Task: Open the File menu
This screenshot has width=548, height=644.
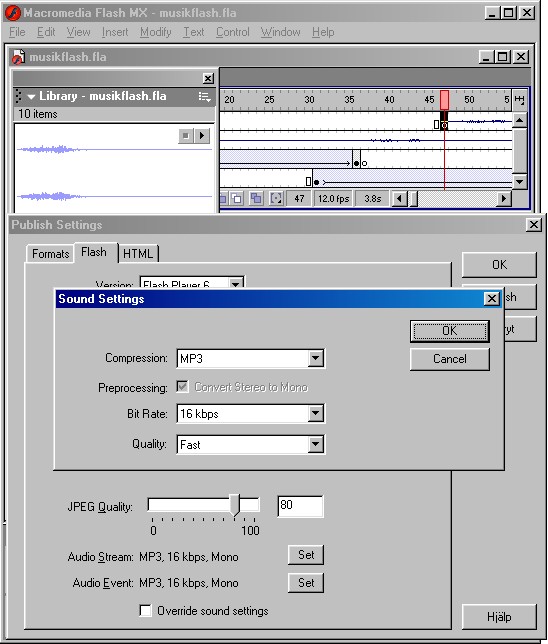Action: tap(17, 32)
